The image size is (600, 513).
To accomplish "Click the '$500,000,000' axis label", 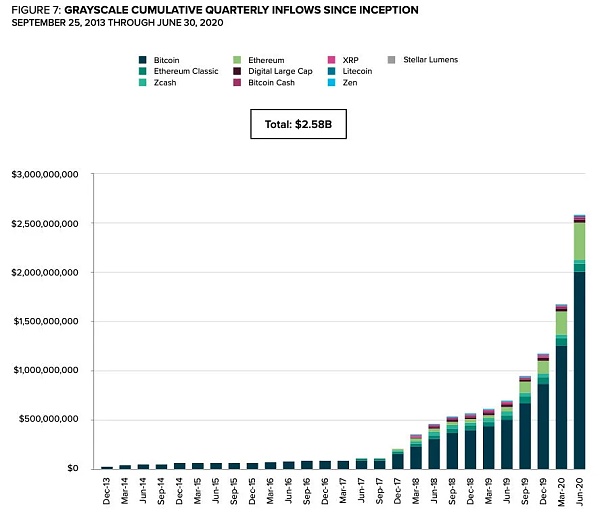I will coord(49,419).
